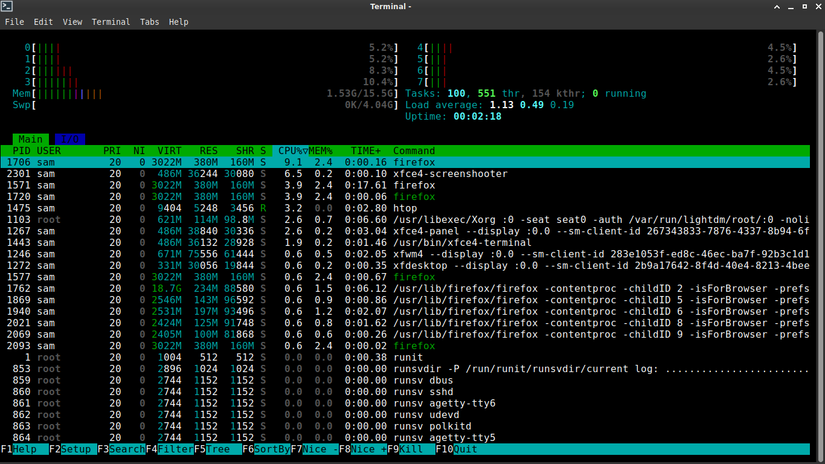Click the F1 Help button

coord(24,450)
